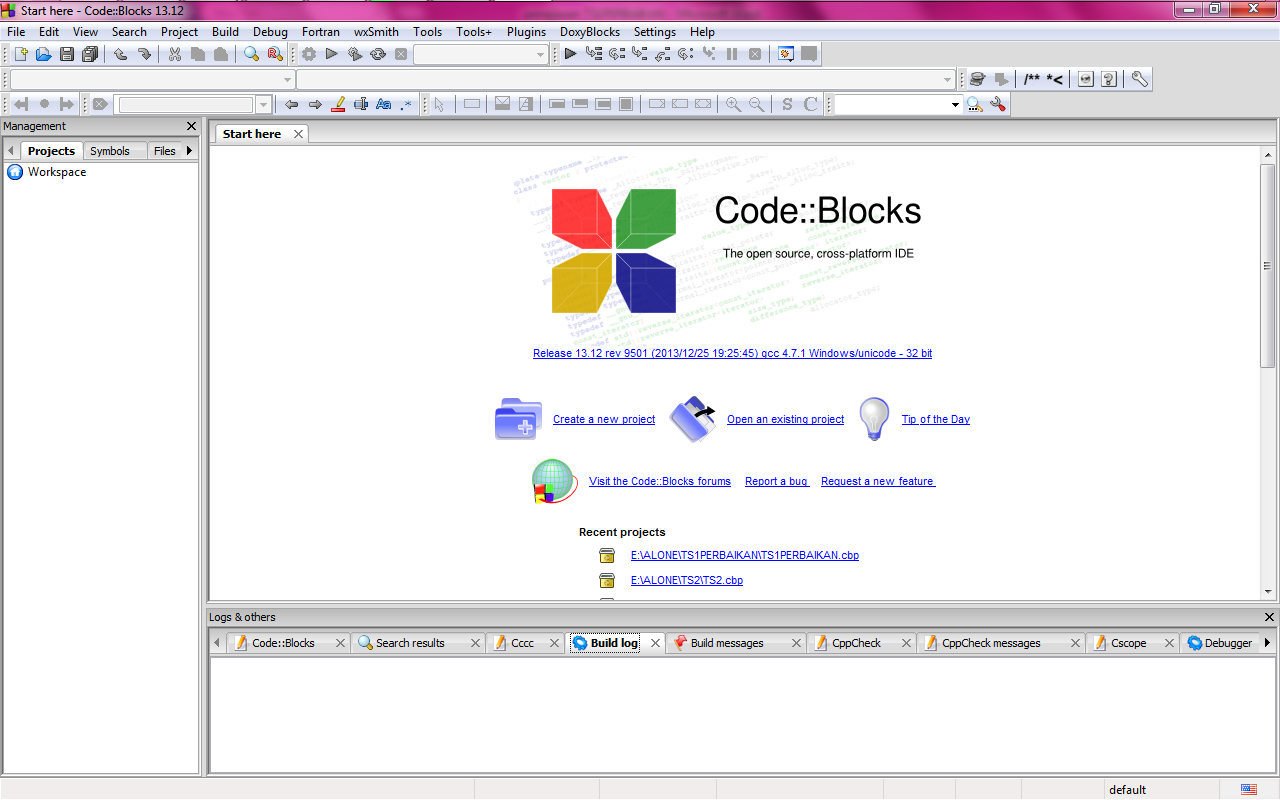Click the Save single-floppy icon

(67, 54)
